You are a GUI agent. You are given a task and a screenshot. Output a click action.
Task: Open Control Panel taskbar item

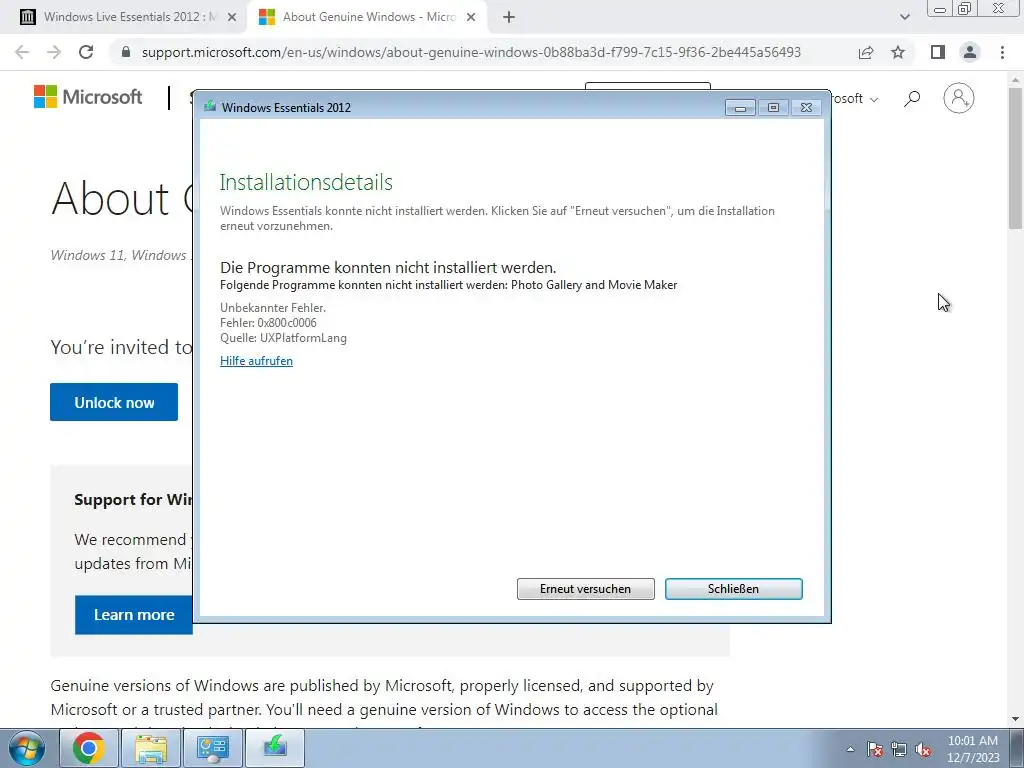pos(213,748)
